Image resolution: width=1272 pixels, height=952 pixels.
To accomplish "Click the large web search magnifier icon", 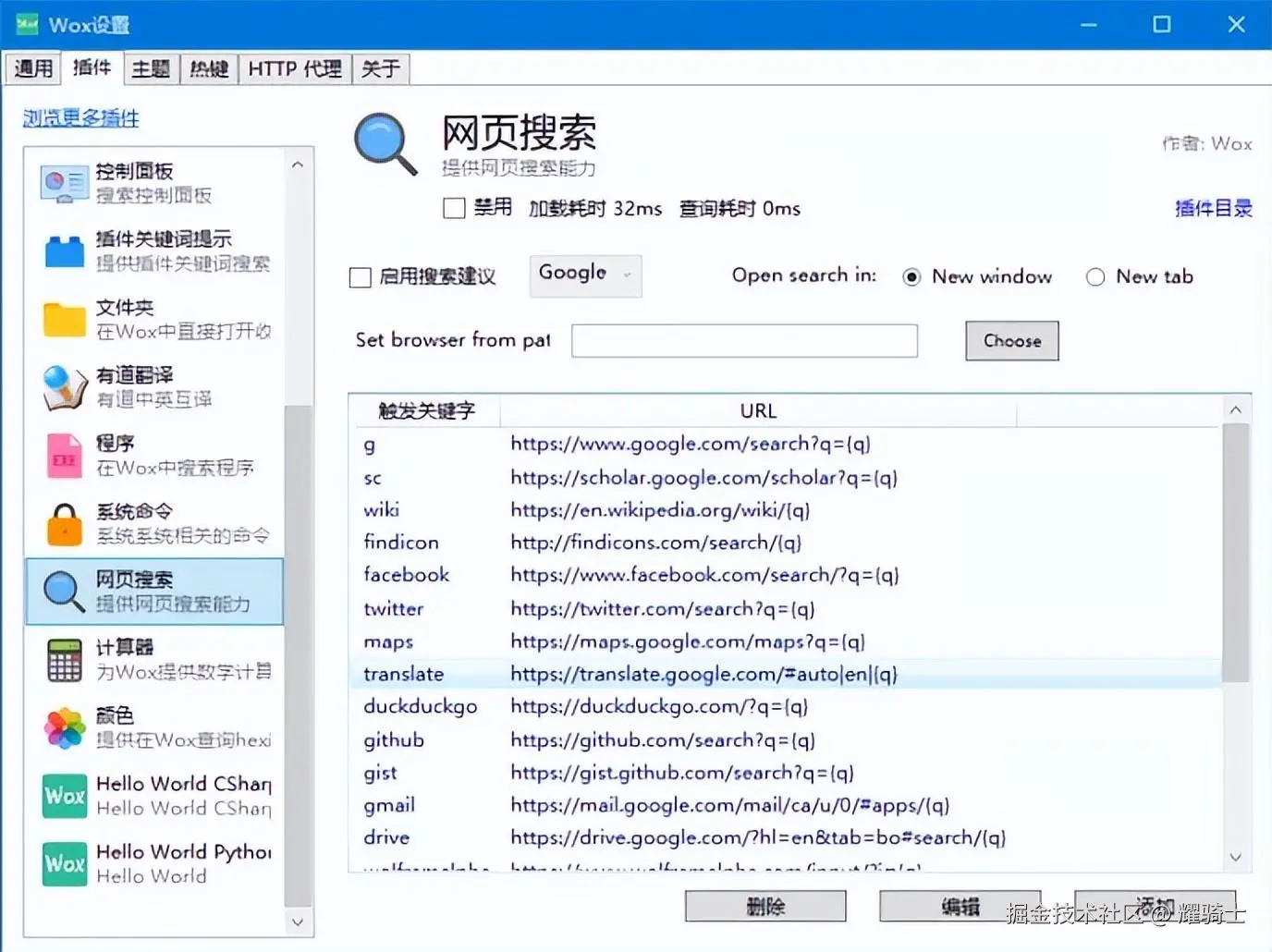I will [x=385, y=143].
